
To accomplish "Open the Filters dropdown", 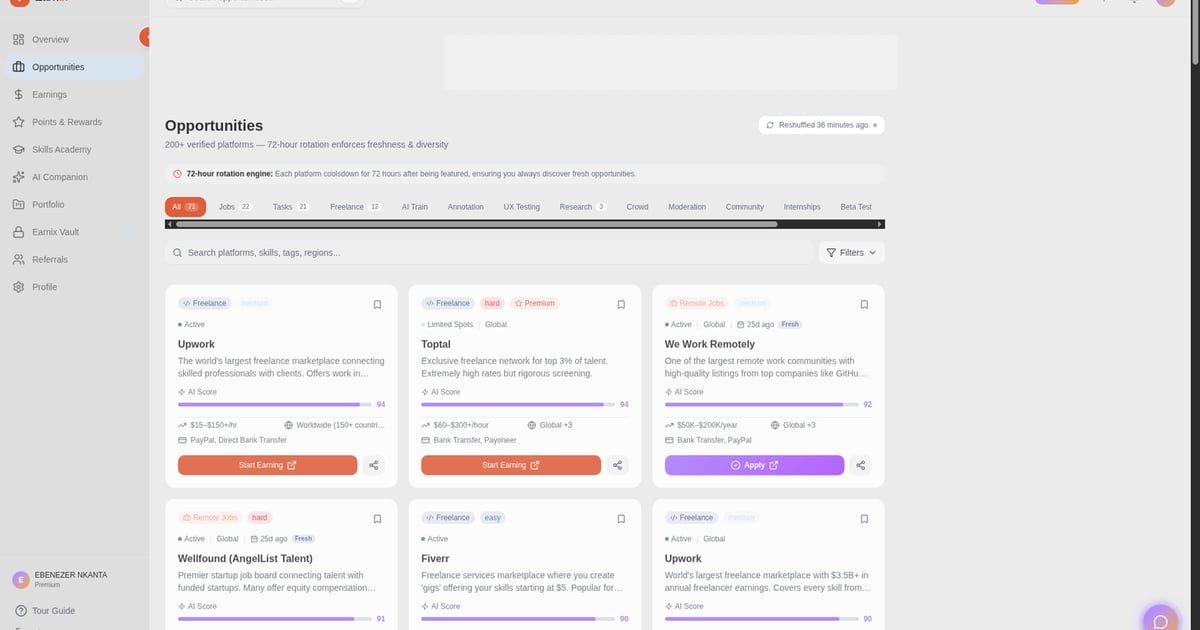I will coord(851,253).
